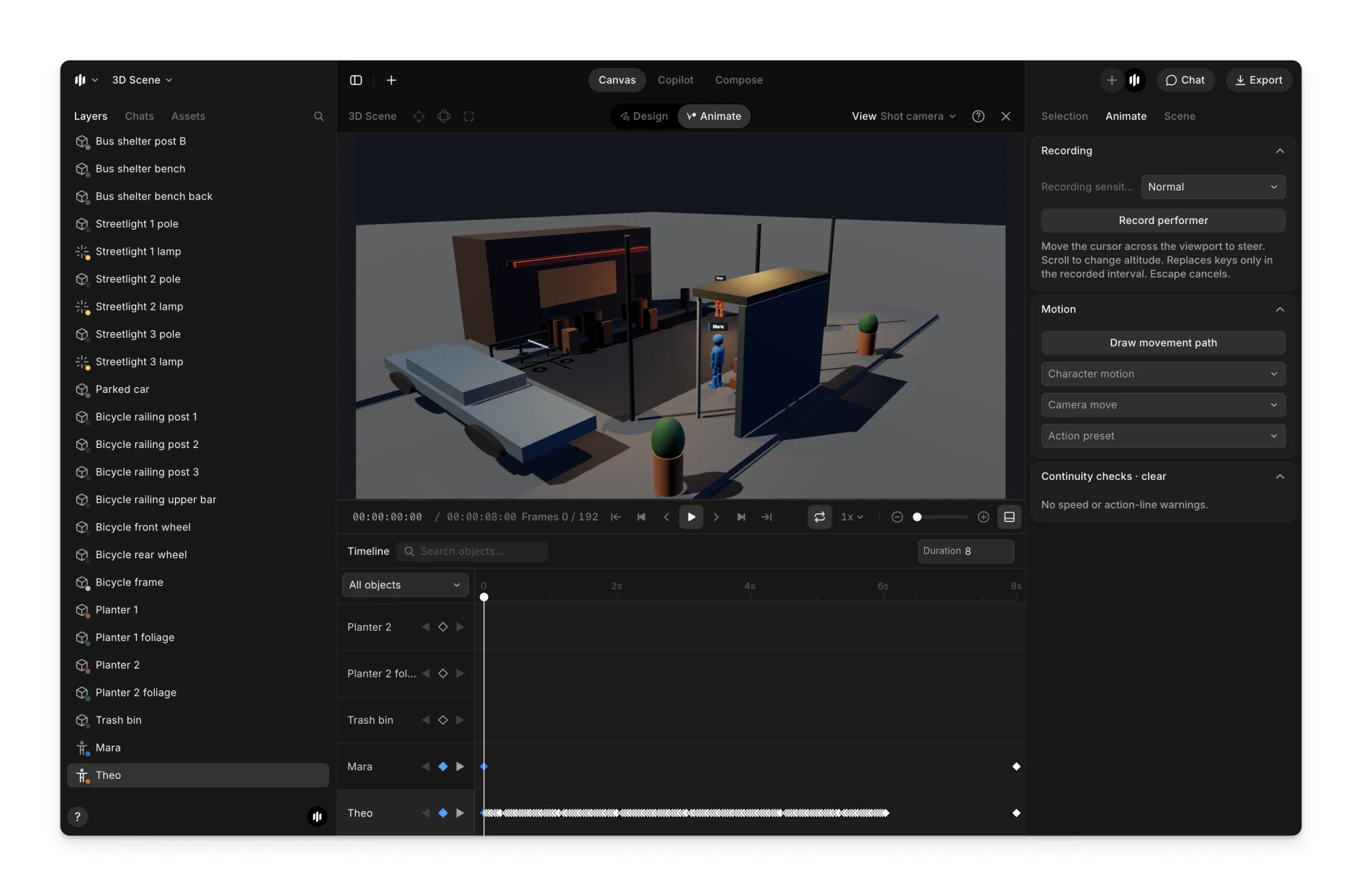Zoom out the timeline
The image size is (1362, 896).
pyautogui.click(x=897, y=517)
